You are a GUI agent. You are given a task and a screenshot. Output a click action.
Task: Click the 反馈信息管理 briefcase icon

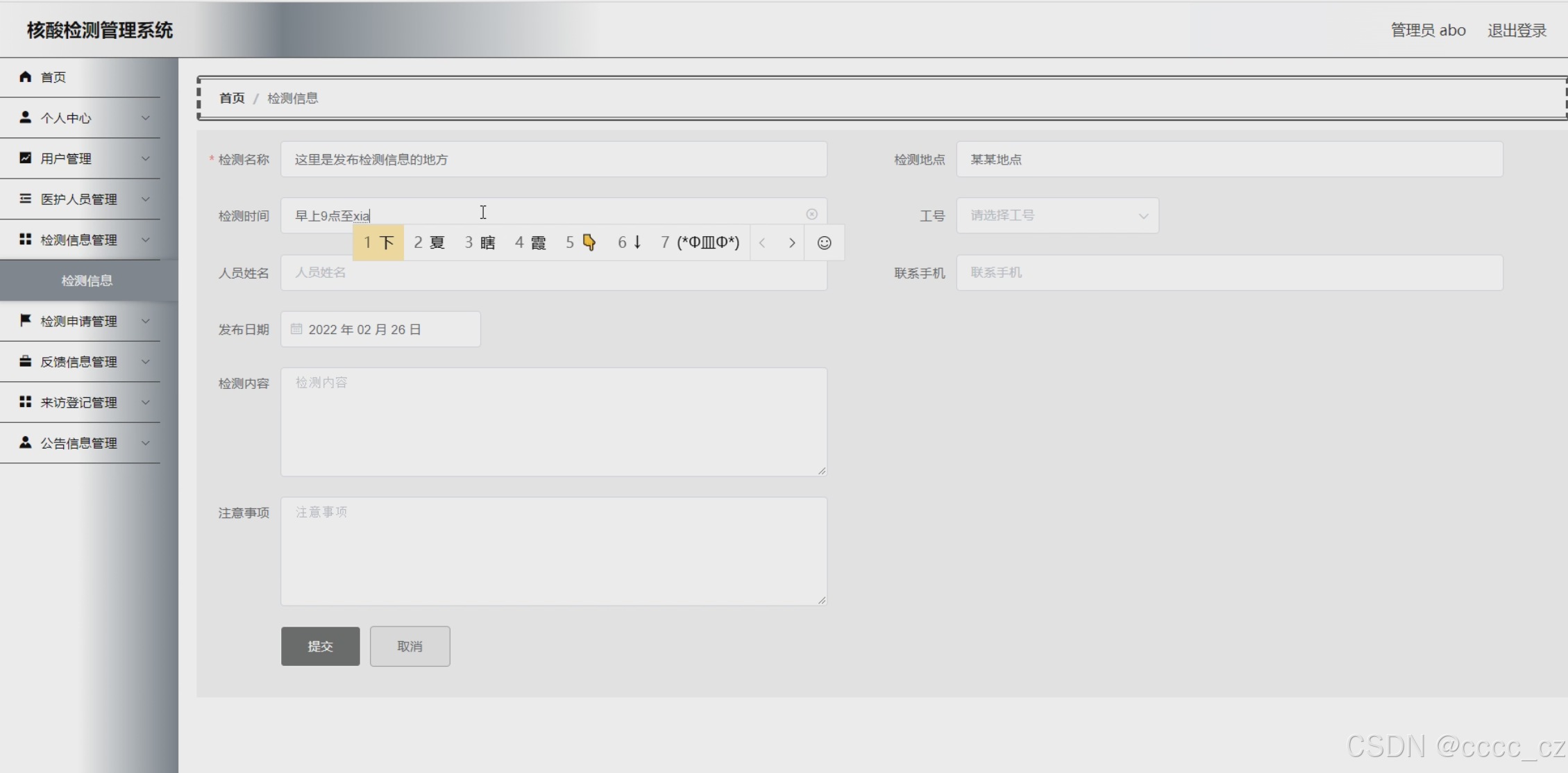26,361
